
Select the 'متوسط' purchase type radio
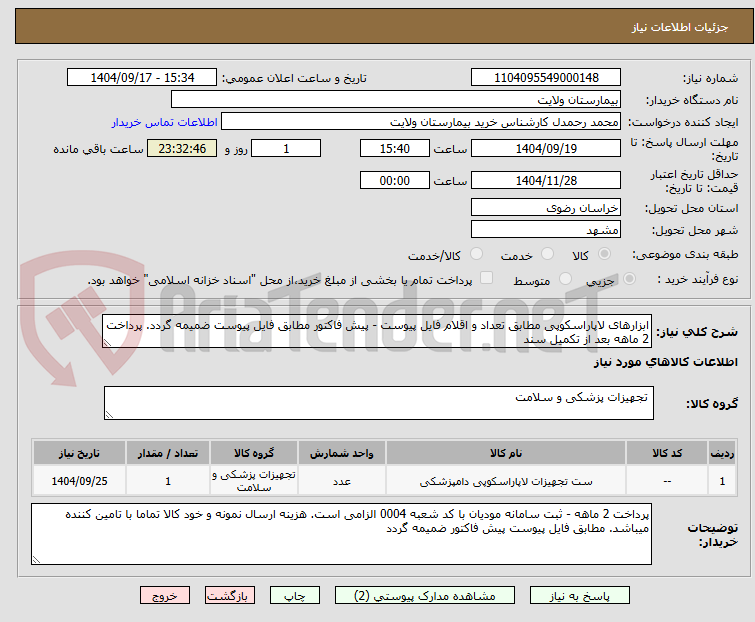pyautogui.click(x=565, y=279)
